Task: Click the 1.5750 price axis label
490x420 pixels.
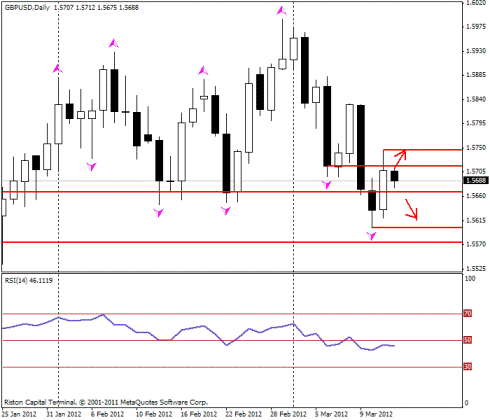Action: point(476,148)
